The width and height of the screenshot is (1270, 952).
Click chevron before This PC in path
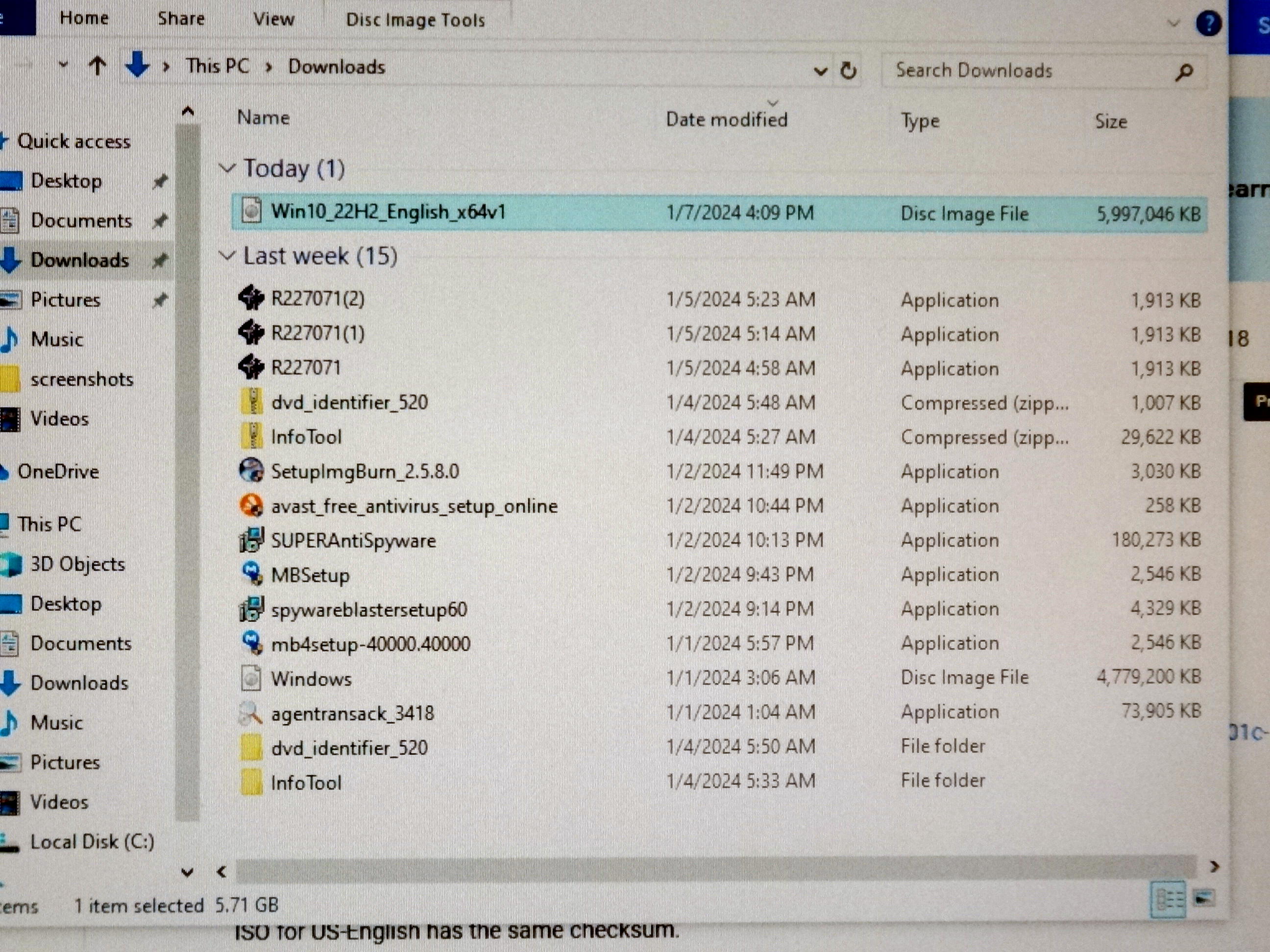tap(165, 67)
